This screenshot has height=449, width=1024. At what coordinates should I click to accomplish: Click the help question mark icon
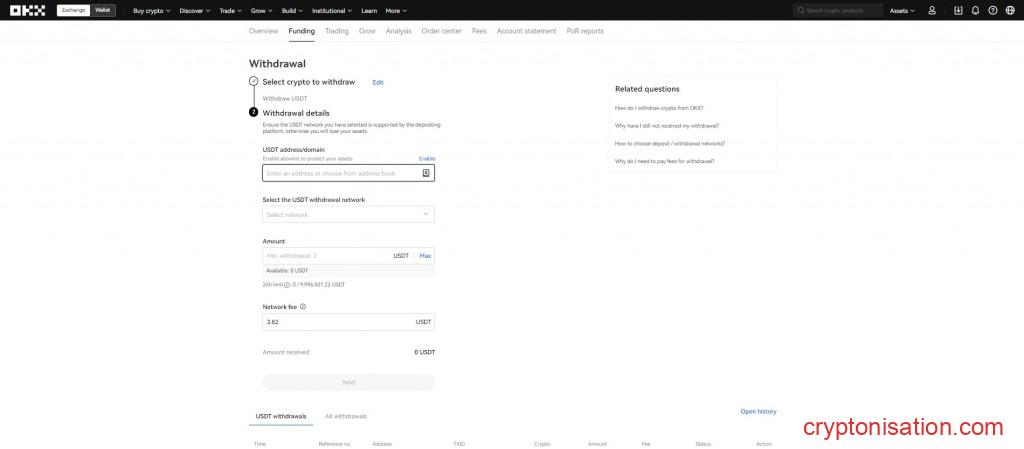(992, 10)
